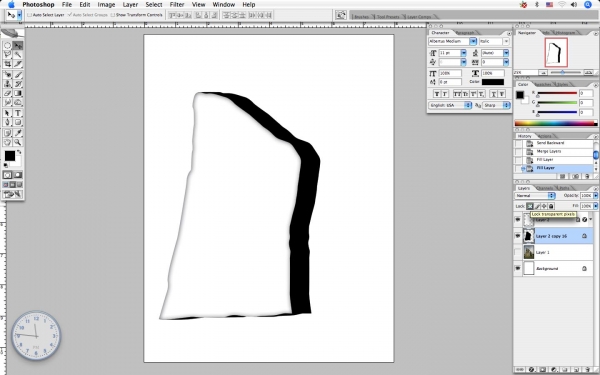600x375 pixels.
Task: Open the leading (Auto) dropdown
Action: click(x=506, y=53)
